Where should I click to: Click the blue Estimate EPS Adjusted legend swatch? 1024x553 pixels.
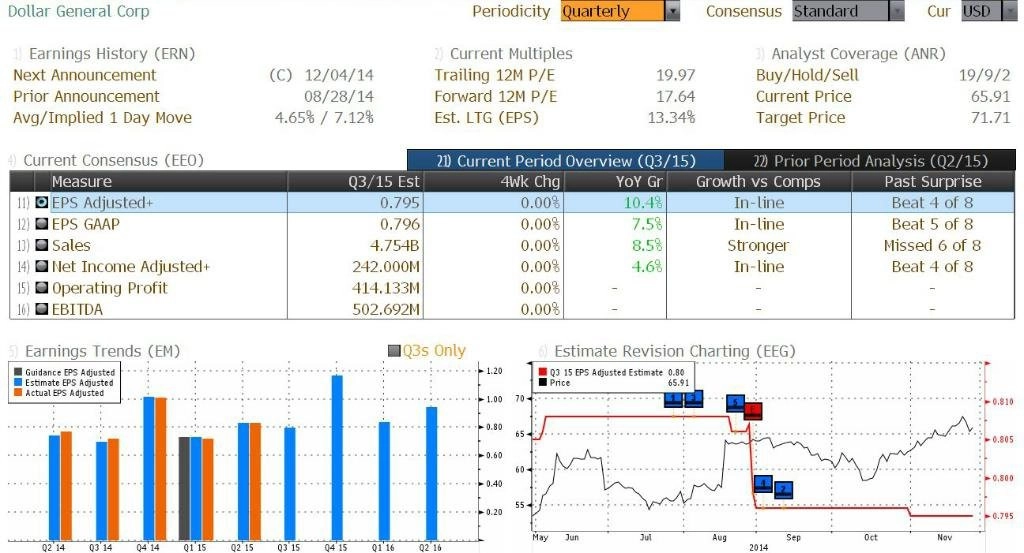click(18, 383)
